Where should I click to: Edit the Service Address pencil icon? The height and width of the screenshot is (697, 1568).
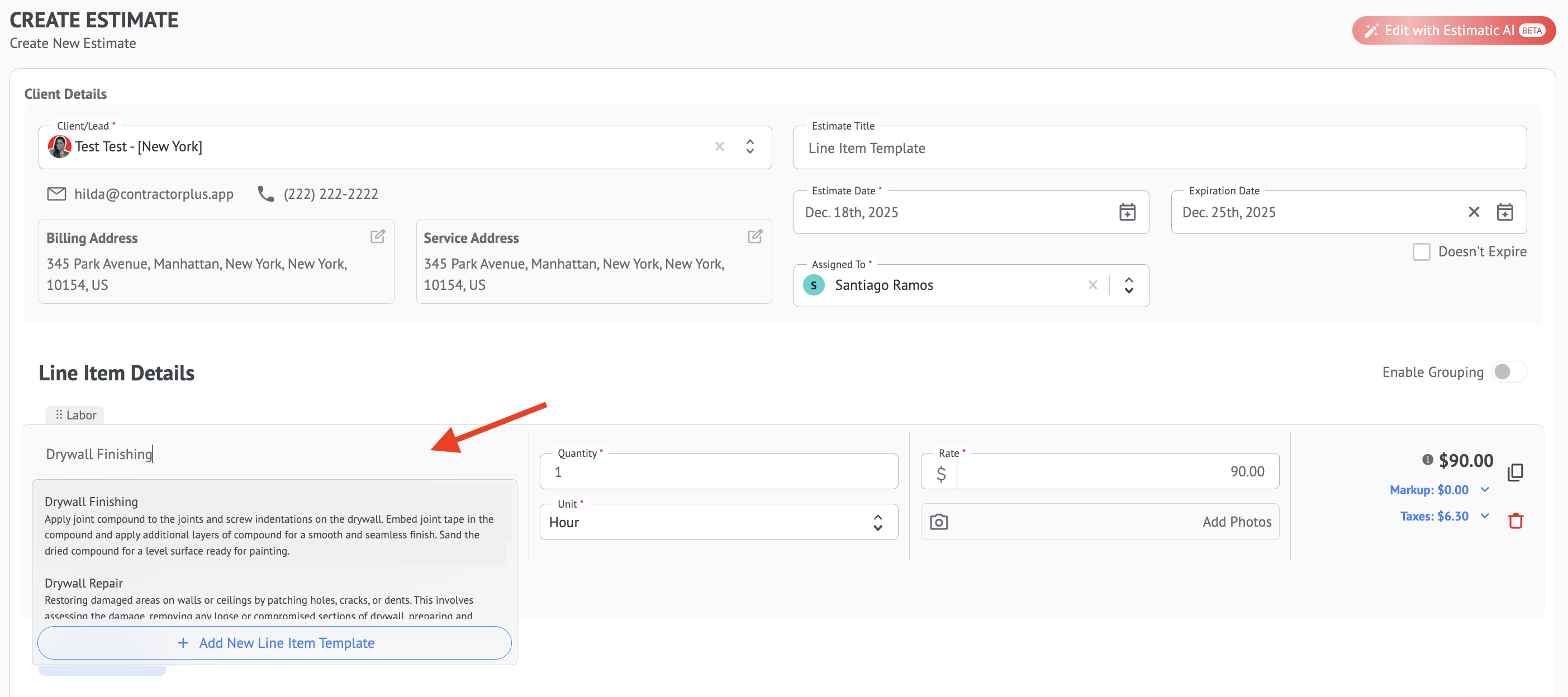click(755, 237)
